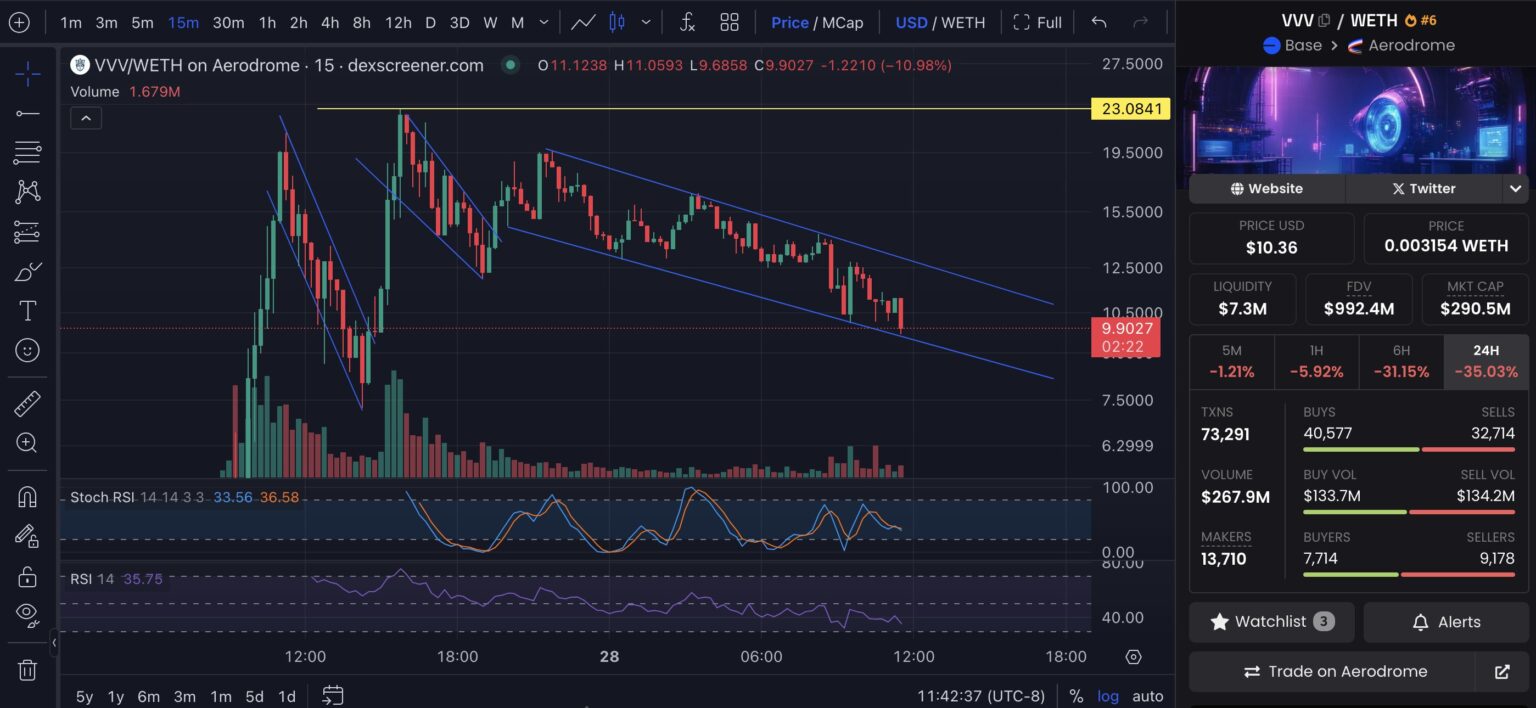Image resolution: width=1536 pixels, height=708 pixels.
Task: Open the extra timeframes chevron menu
Action: click(x=542, y=21)
